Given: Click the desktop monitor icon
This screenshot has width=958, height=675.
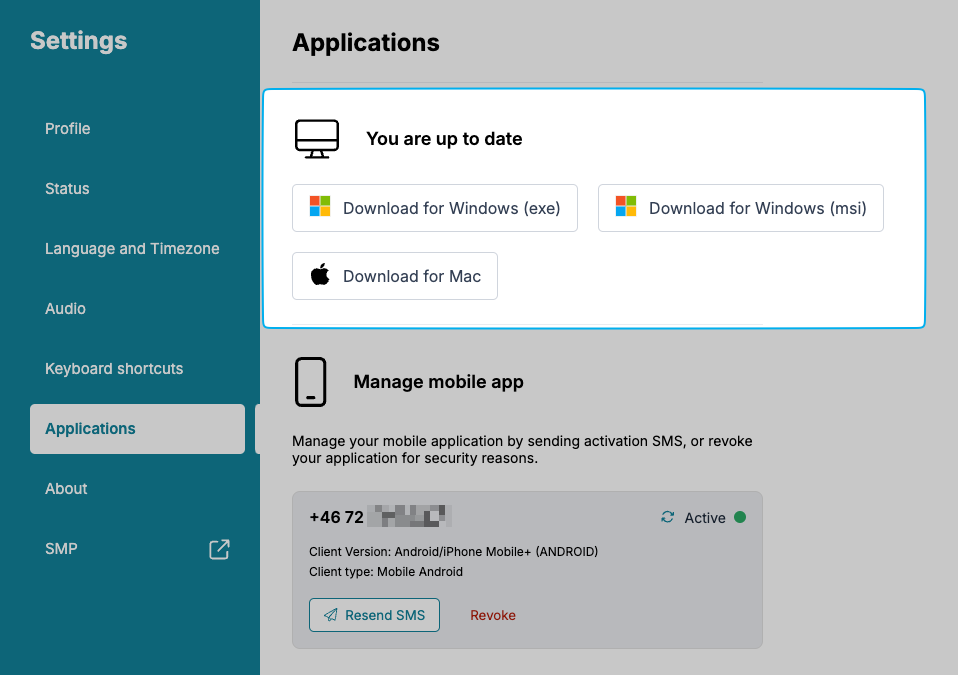Looking at the screenshot, I should (x=317, y=139).
